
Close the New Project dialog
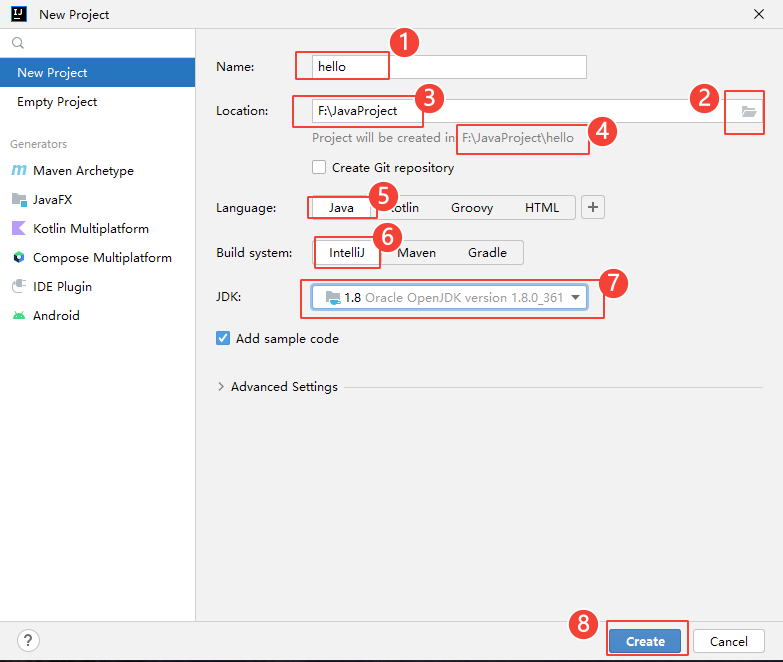[759, 14]
